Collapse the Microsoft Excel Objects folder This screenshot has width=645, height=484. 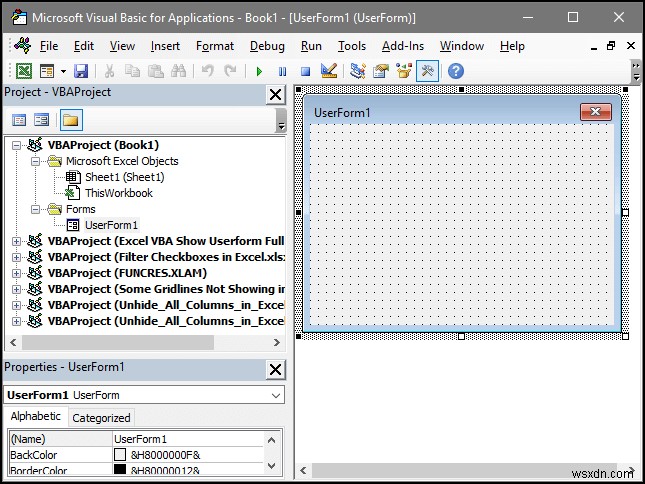coord(35,161)
